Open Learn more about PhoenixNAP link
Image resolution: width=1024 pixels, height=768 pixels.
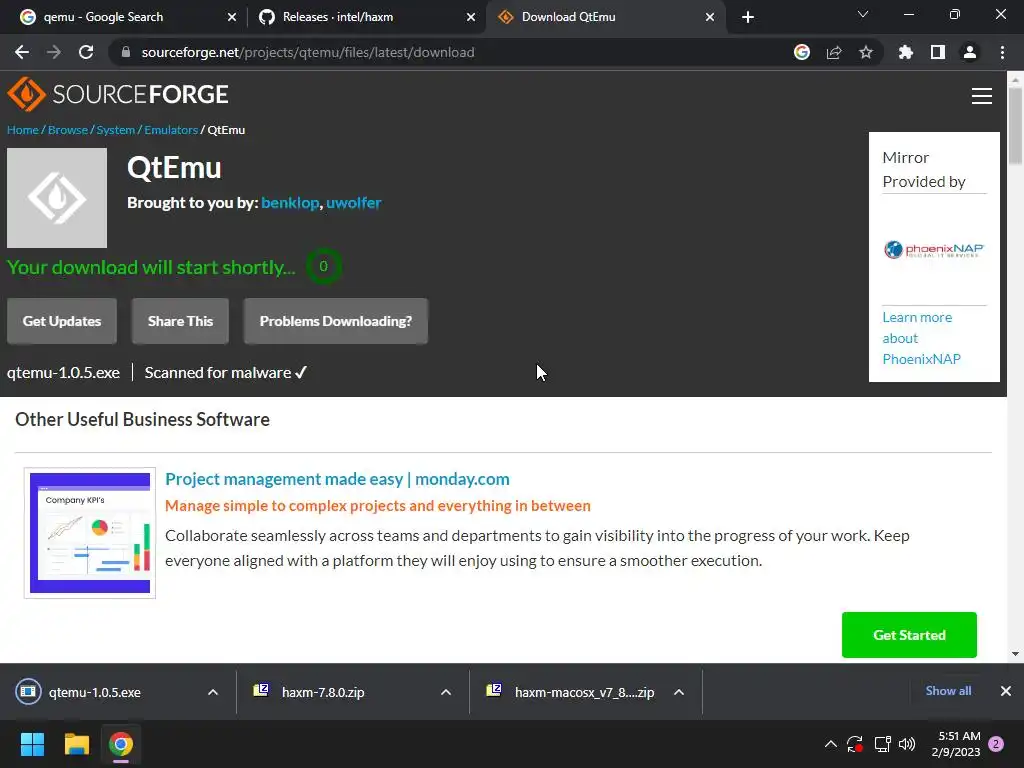pos(921,338)
